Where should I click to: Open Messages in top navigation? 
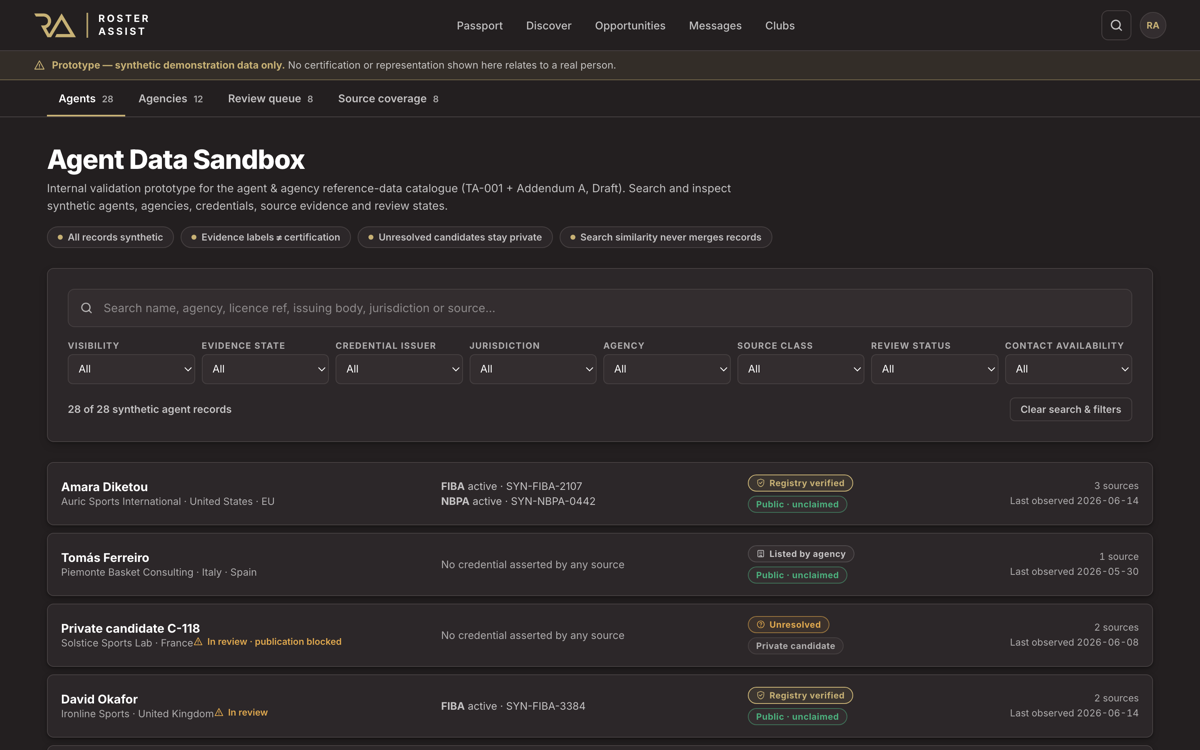pos(715,26)
